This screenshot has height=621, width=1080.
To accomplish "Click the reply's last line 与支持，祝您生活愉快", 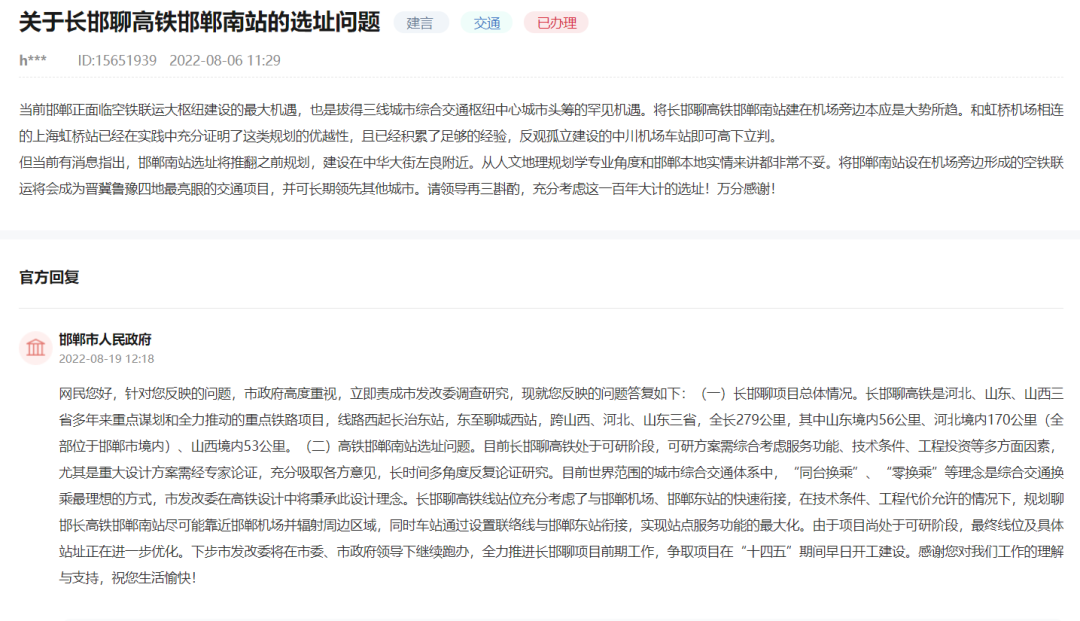I will tap(127, 578).
